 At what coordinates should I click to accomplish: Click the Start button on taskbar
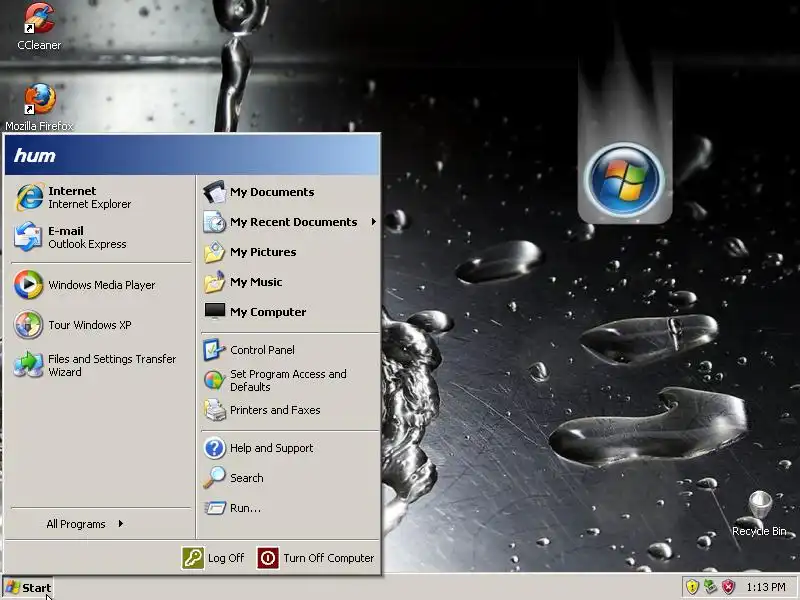(28, 588)
